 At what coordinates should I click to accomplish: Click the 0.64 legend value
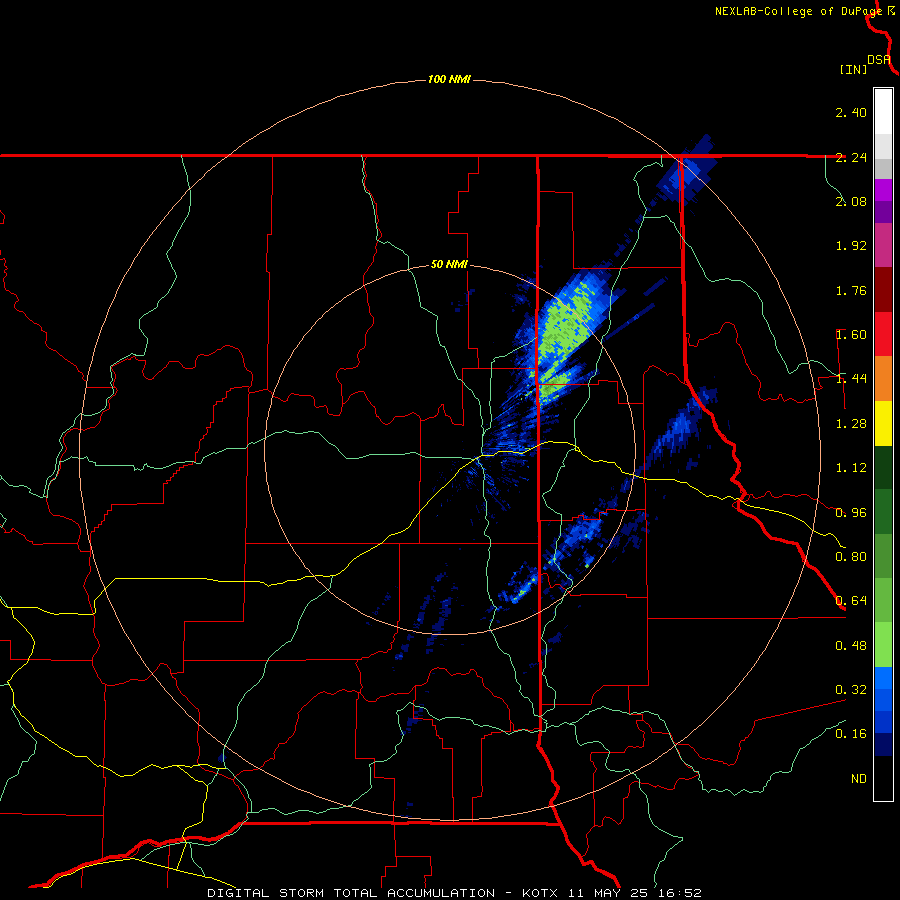[x=851, y=601]
